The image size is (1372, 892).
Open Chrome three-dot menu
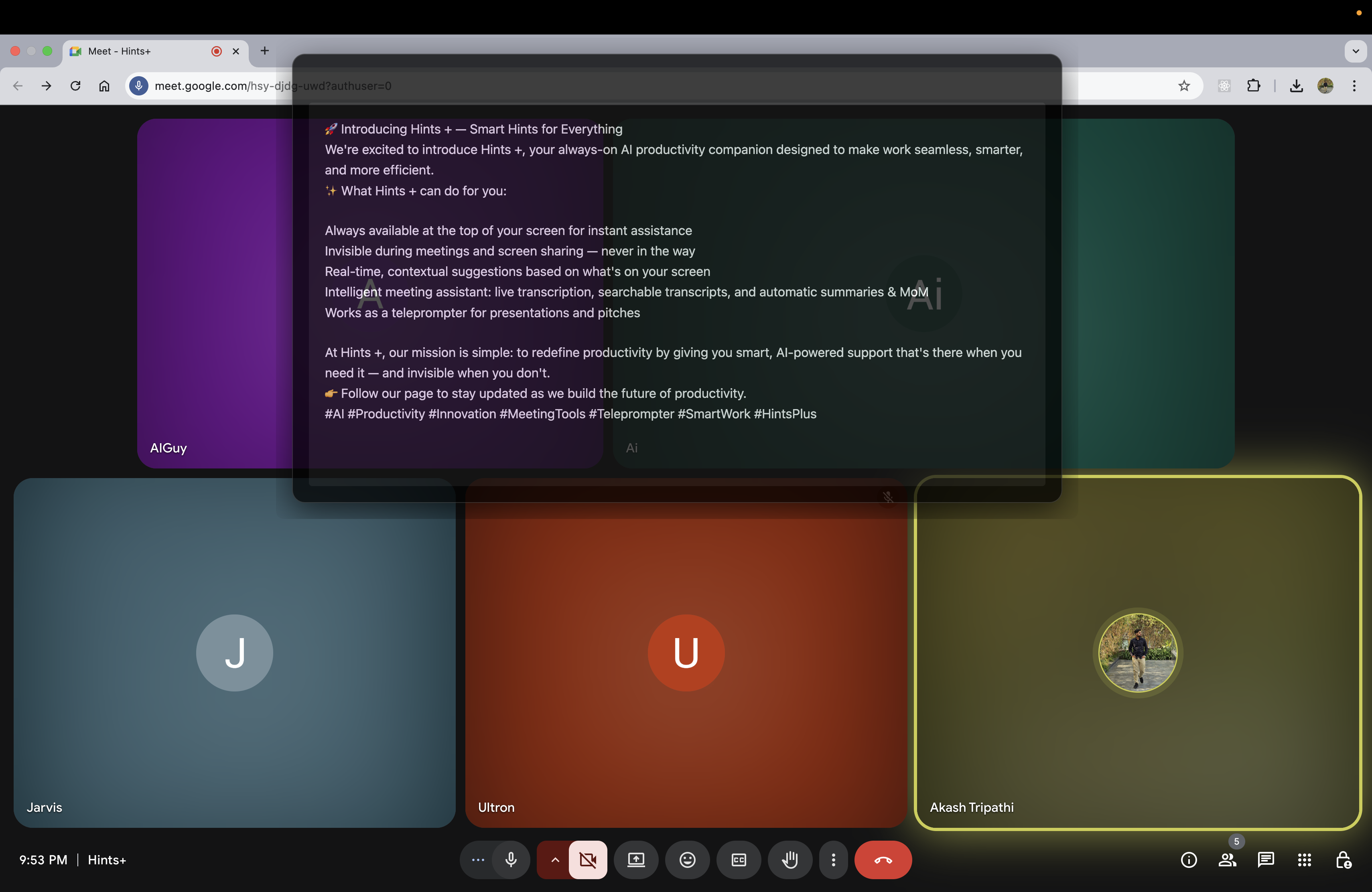click(x=1354, y=86)
